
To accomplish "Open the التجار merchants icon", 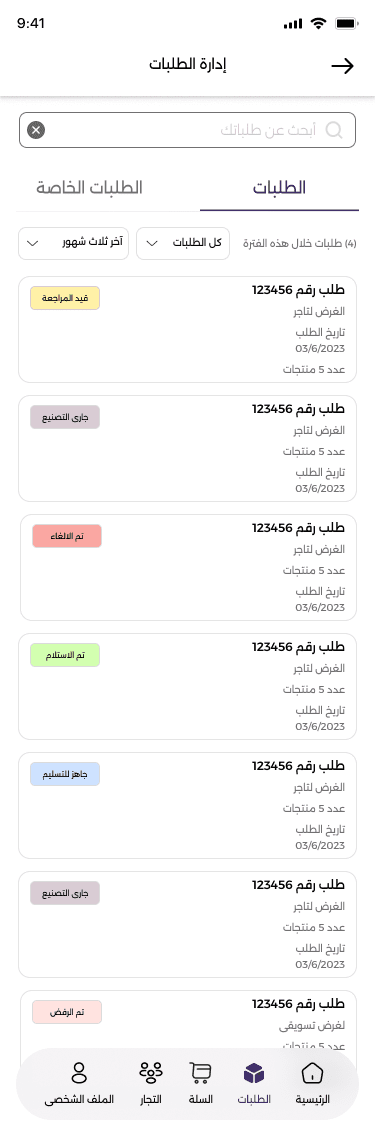I will 151,1072.
